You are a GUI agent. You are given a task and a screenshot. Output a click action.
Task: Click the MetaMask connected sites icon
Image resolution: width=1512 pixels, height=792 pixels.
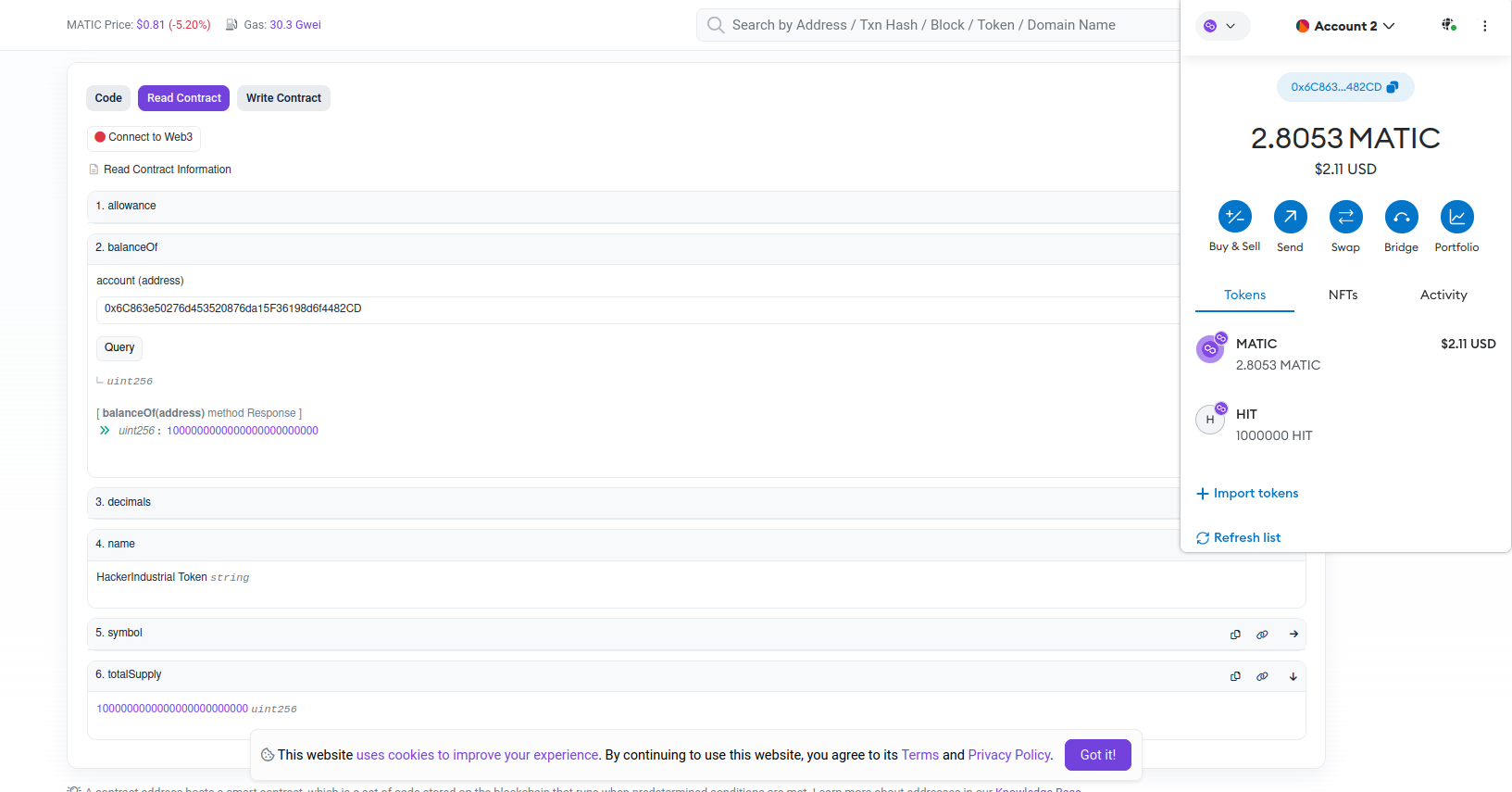(x=1449, y=25)
